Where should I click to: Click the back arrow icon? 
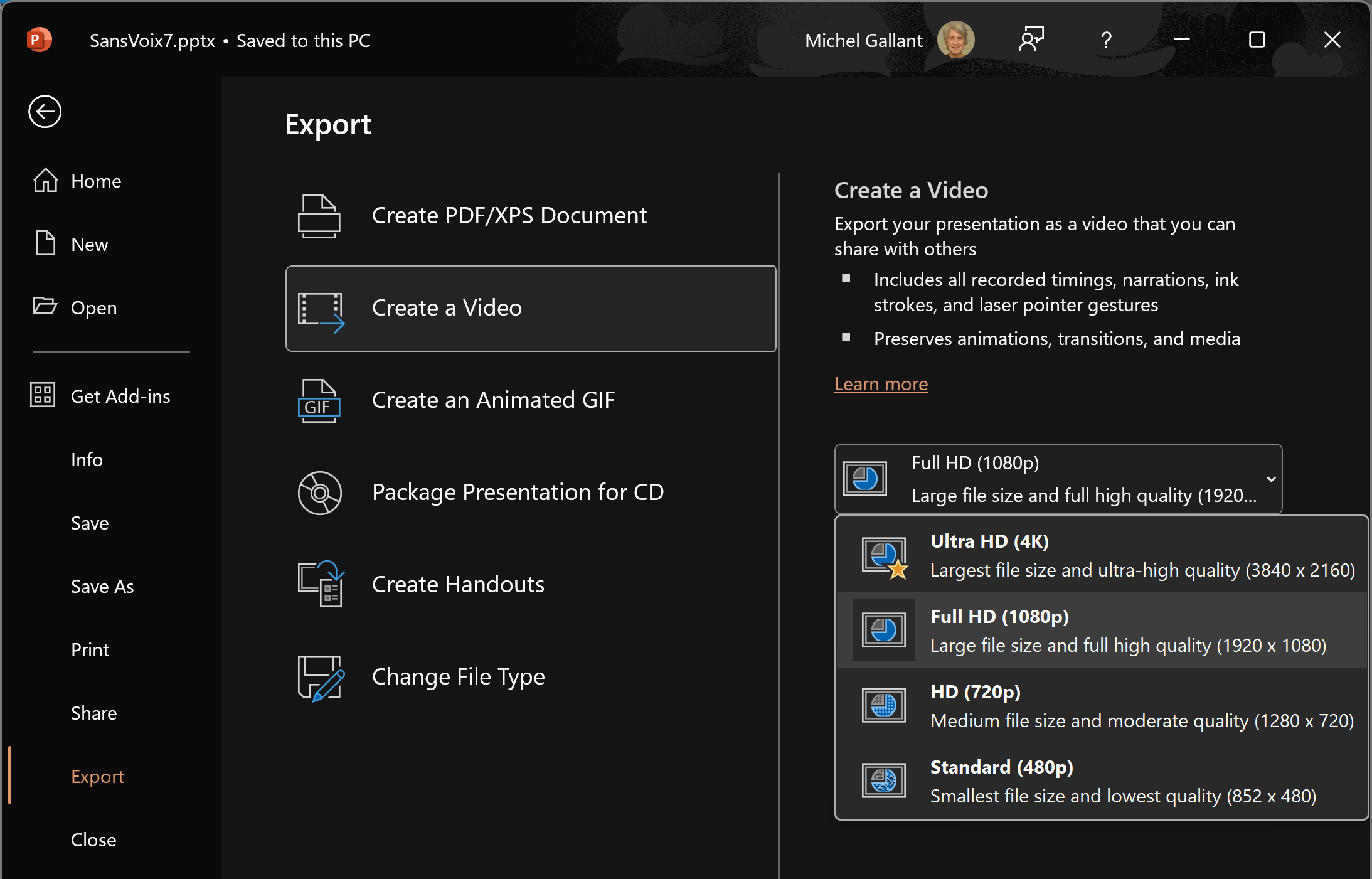[x=45, y=112]
